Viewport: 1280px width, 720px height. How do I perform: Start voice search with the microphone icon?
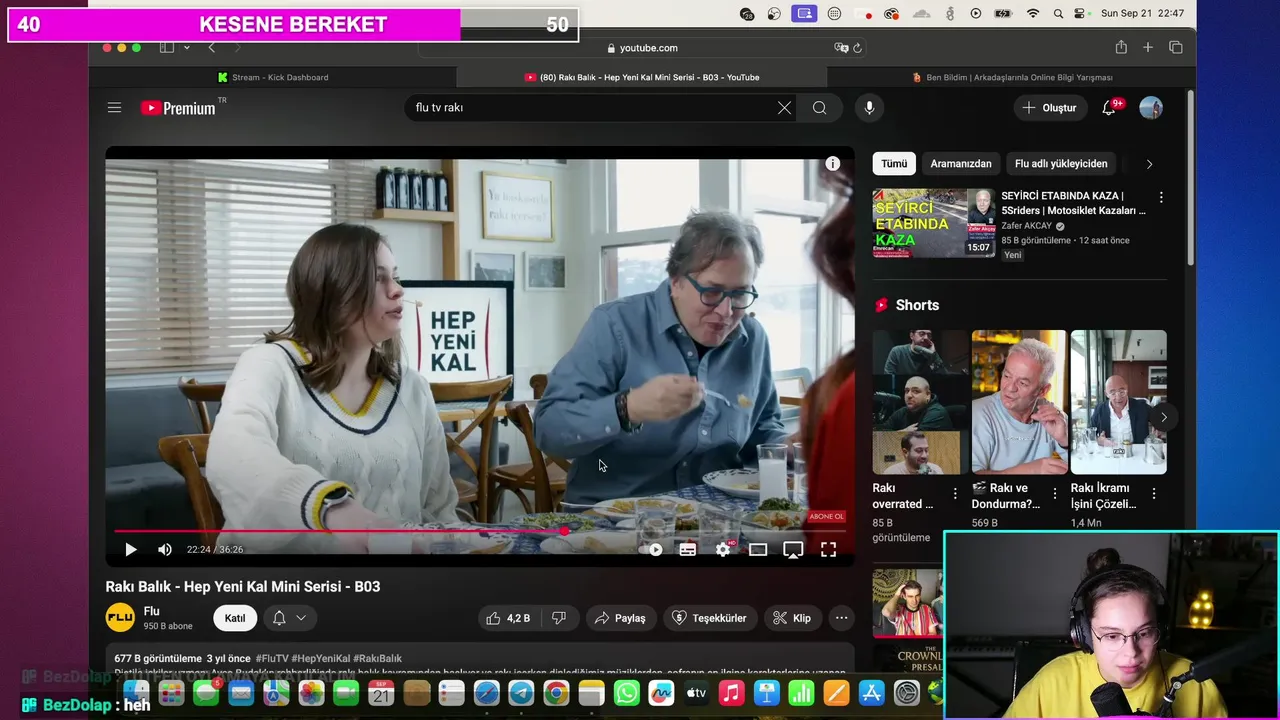[869, 108]
